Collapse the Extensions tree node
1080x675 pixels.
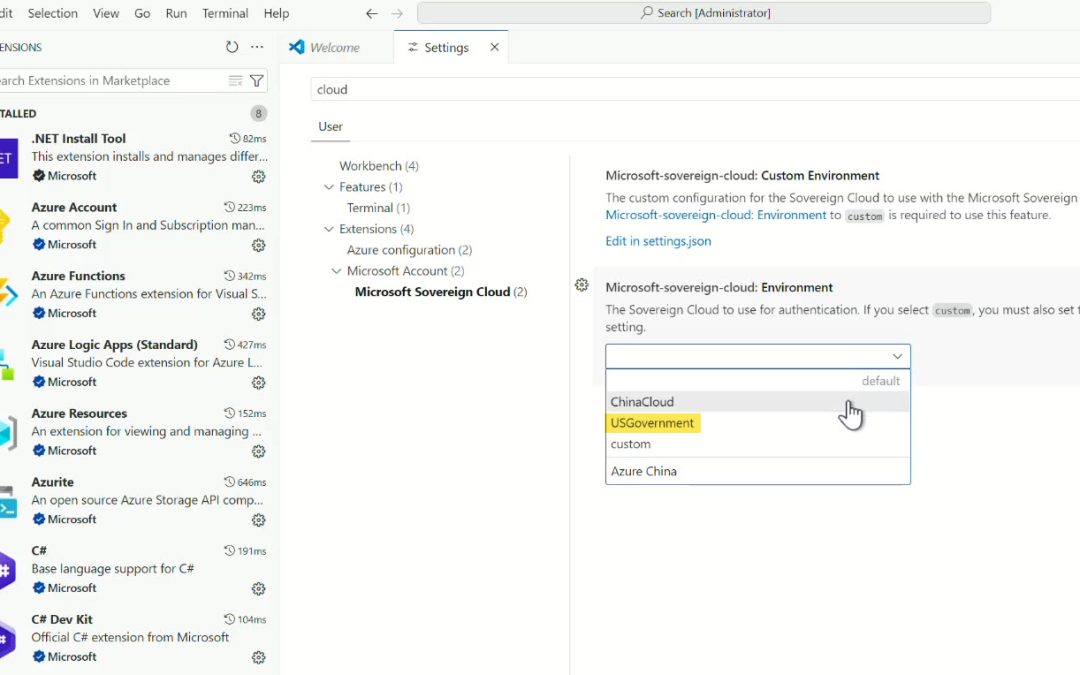pos(329,229)
